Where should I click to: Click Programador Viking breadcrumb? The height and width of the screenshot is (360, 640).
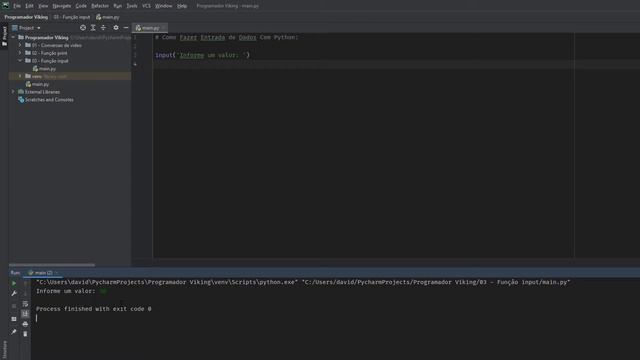pyautogui.click(x=26, y=17)
